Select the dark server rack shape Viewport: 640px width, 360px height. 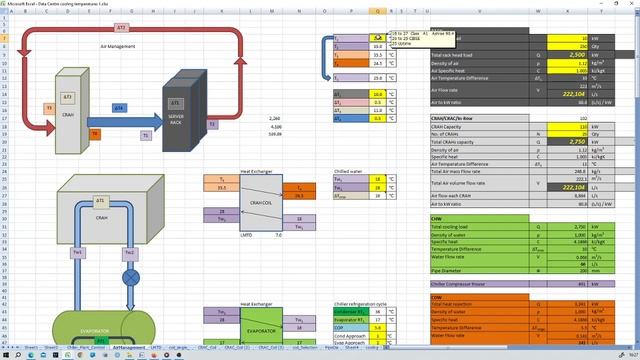[x=184, y=111]
